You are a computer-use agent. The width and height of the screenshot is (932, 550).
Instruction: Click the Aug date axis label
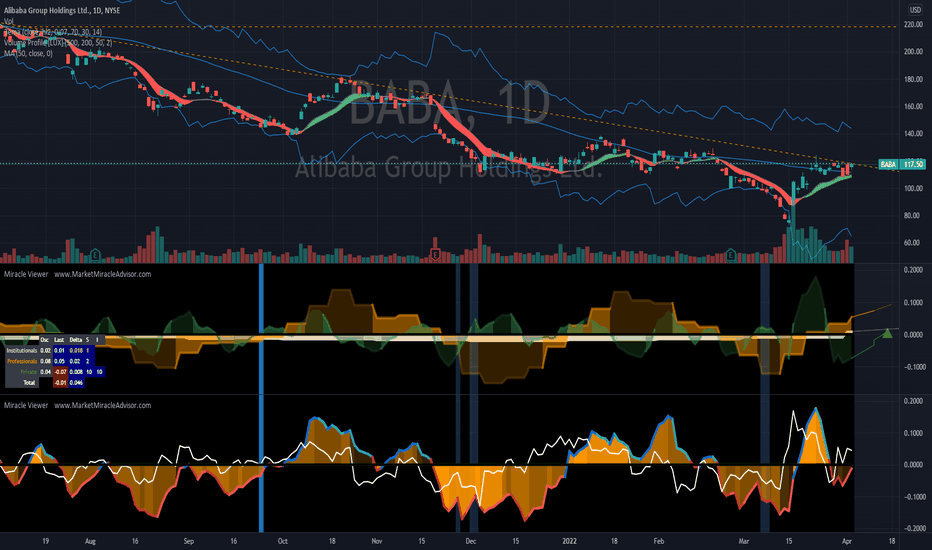pyautogui.click(x=90, y=541)
